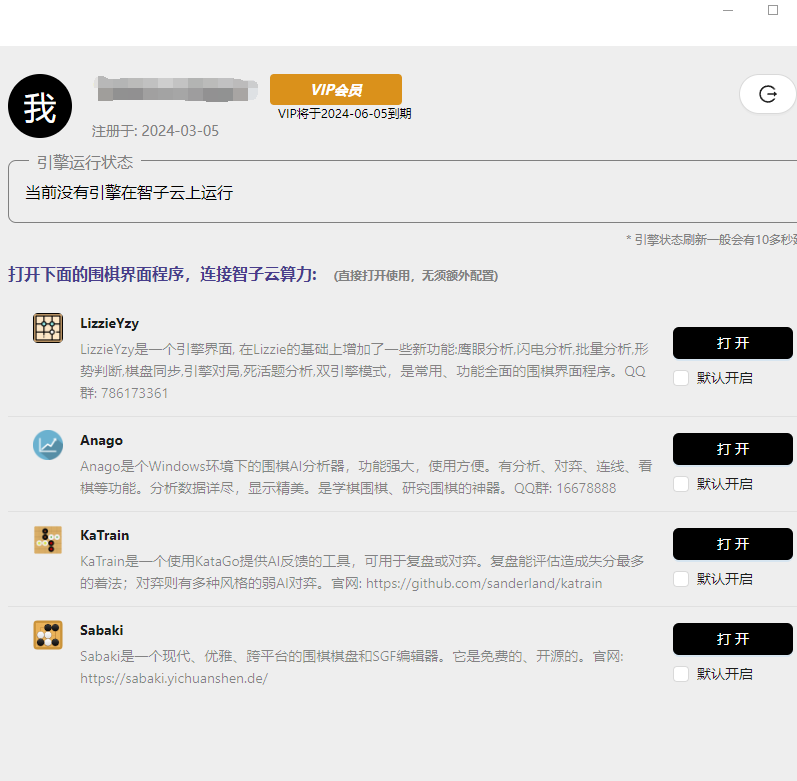The image size is (797, 781).
Task: Enable 默认开启 checkbox for LizzieYzy
Action: pyautogui.click(x=681, y=378)
